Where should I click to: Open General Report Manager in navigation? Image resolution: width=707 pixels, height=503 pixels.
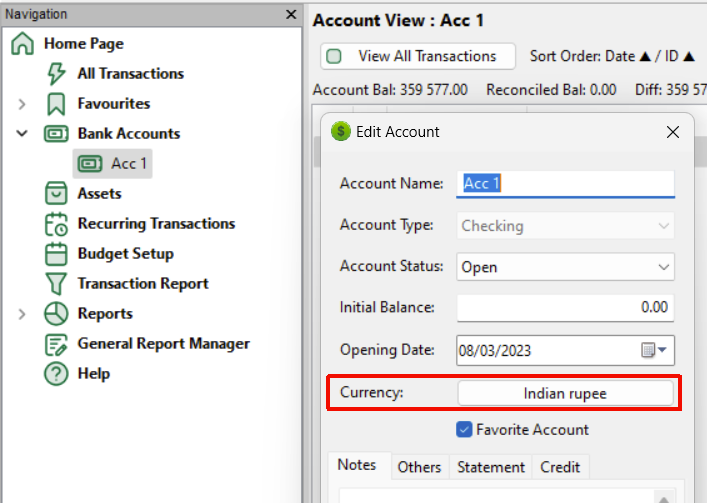coord(164,344)
